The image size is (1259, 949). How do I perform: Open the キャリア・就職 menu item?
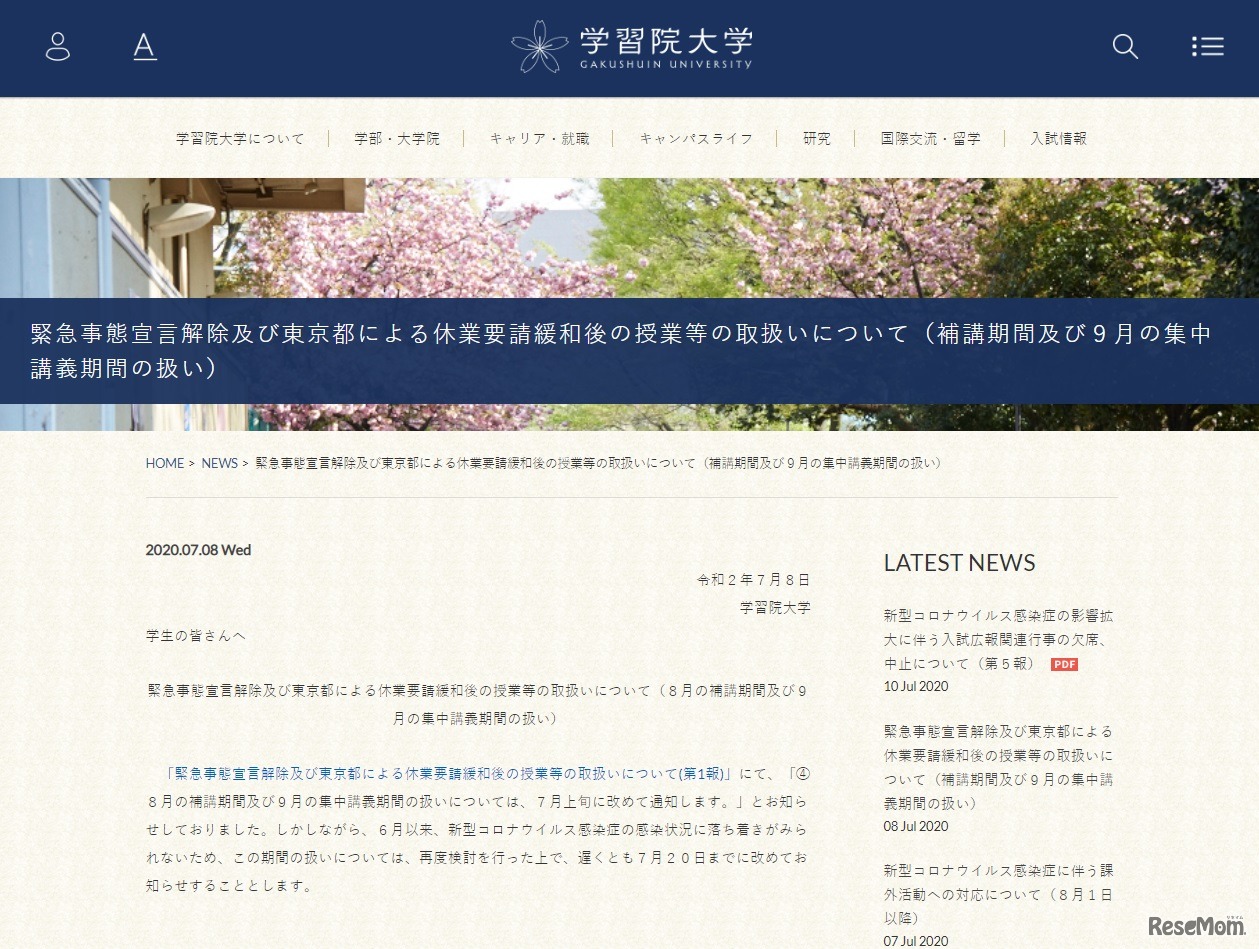pos(539,138)
